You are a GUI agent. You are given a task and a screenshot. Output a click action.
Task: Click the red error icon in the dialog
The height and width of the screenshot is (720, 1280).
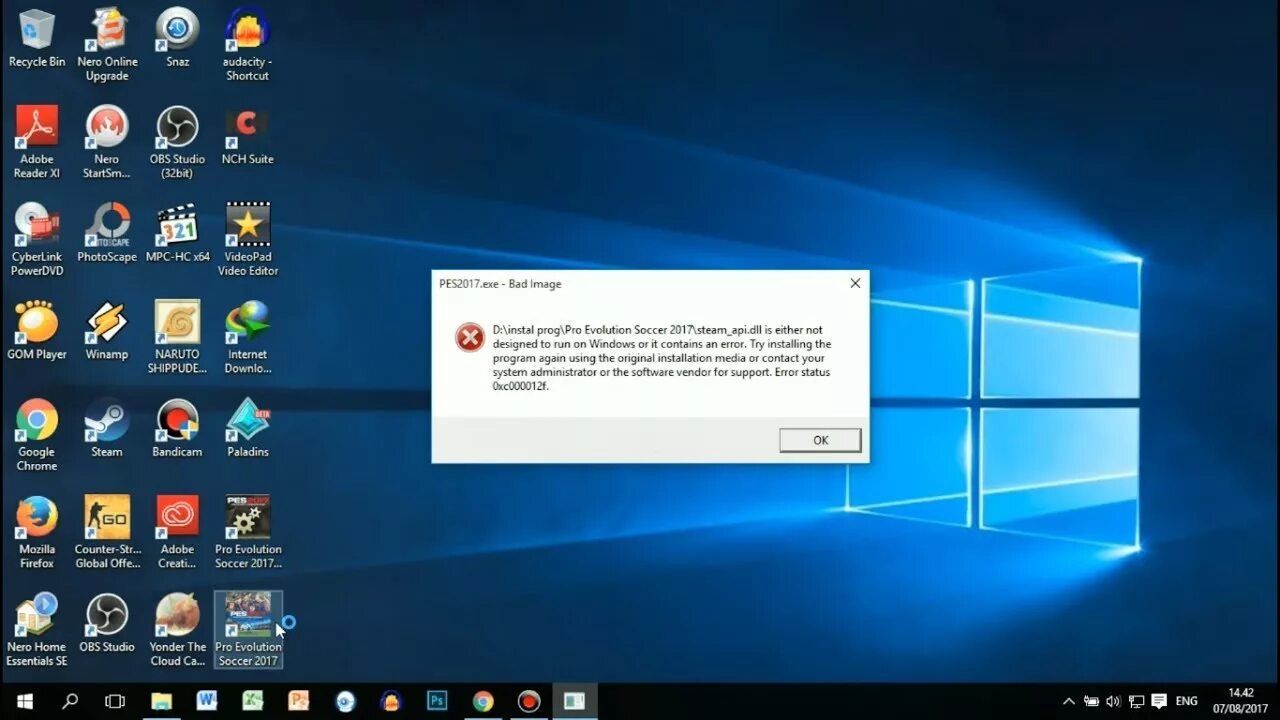point(469,337)
